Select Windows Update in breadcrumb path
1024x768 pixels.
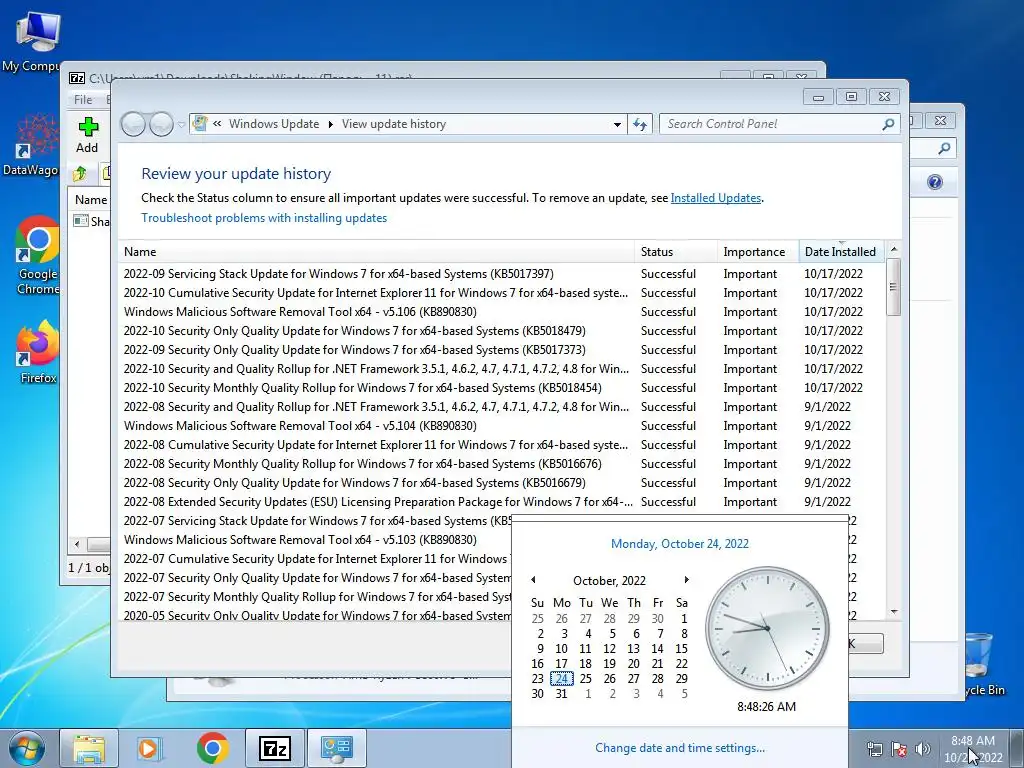click(x=274, y=124)
